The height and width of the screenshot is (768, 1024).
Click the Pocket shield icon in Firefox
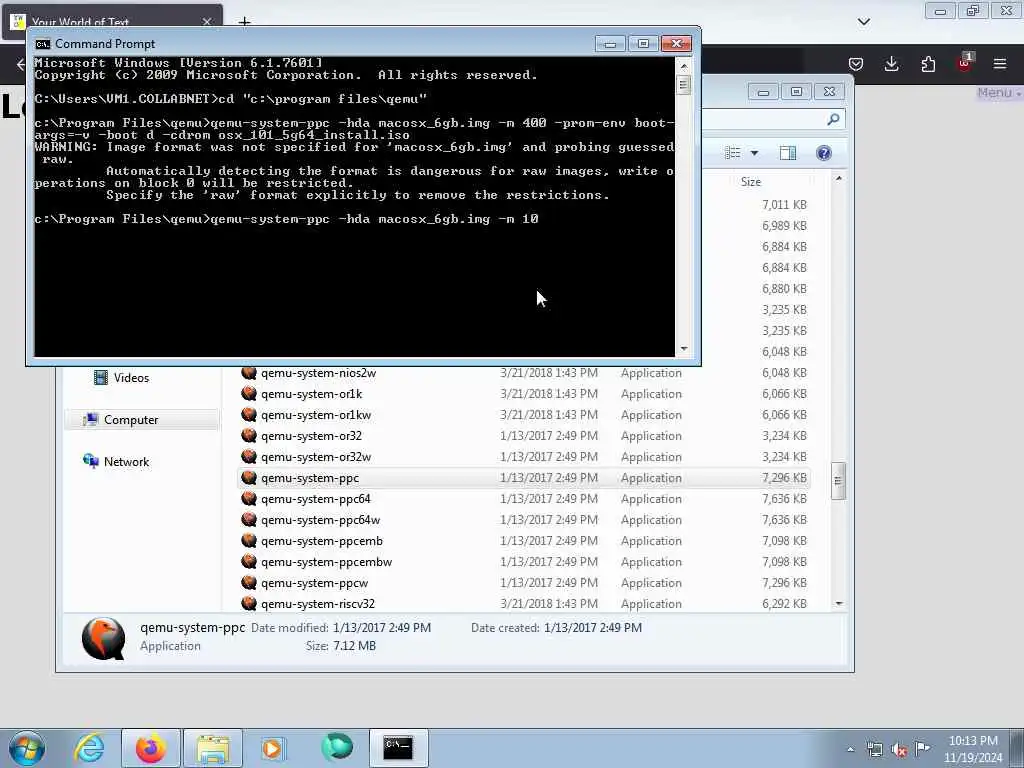pyautogui.click(x=856, y=63)
